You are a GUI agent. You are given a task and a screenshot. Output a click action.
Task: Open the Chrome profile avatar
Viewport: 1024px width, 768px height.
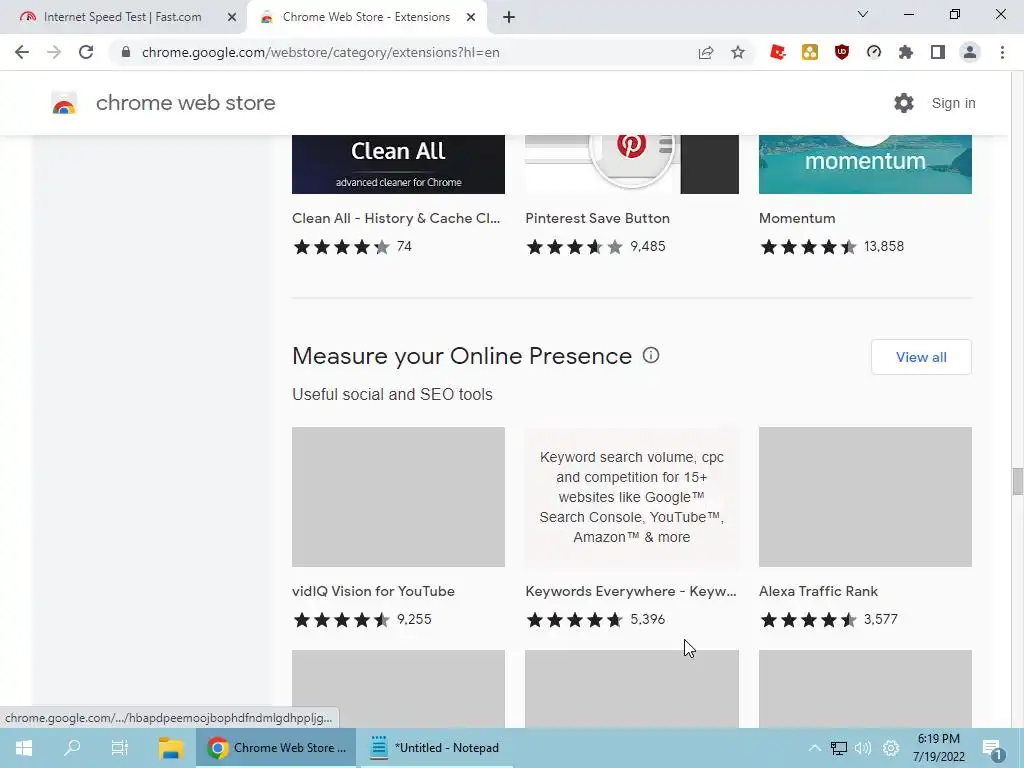pyautogui.click(x=970, y=52)
